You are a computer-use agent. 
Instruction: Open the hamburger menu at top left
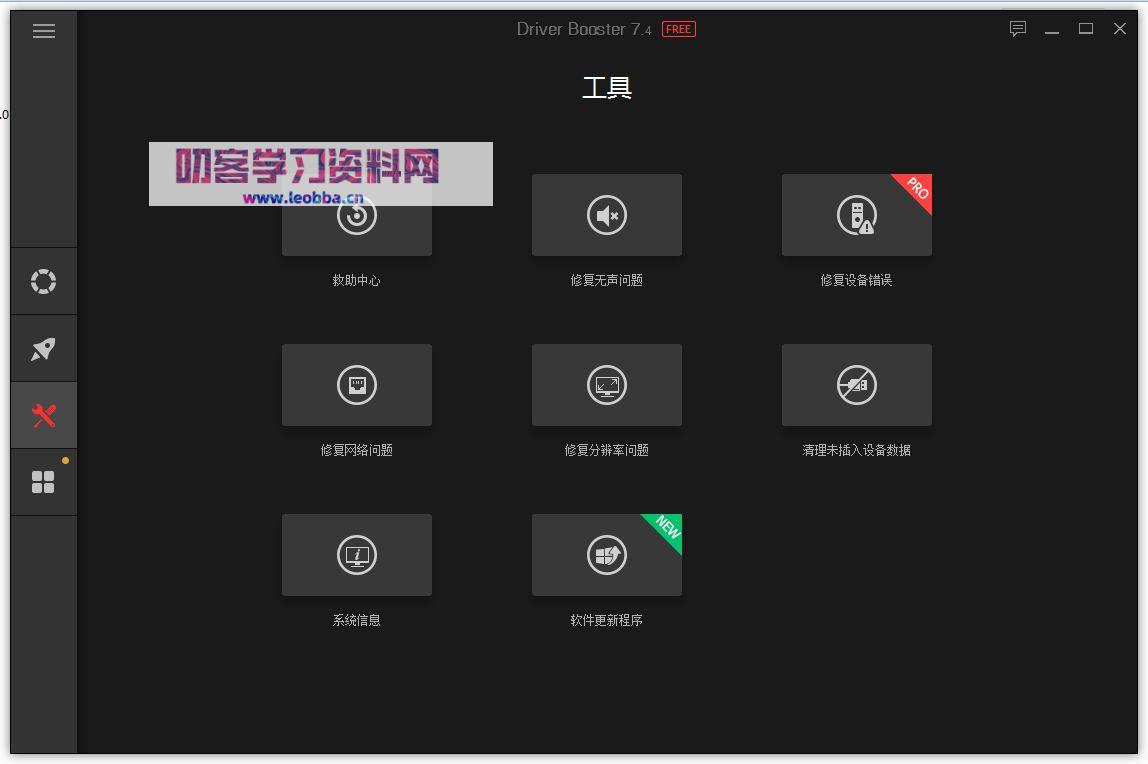tap(43, 31)
